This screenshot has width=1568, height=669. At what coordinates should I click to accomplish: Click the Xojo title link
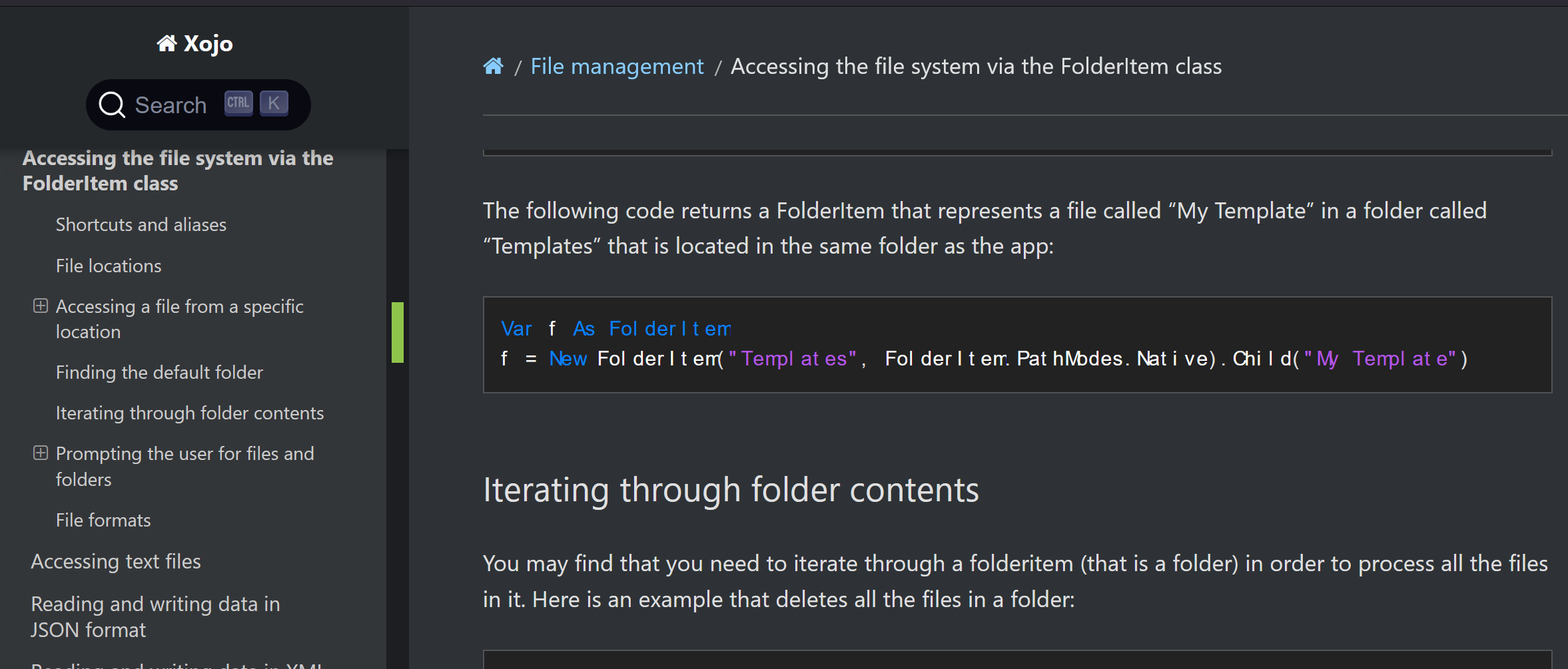(x=208, y=43)
